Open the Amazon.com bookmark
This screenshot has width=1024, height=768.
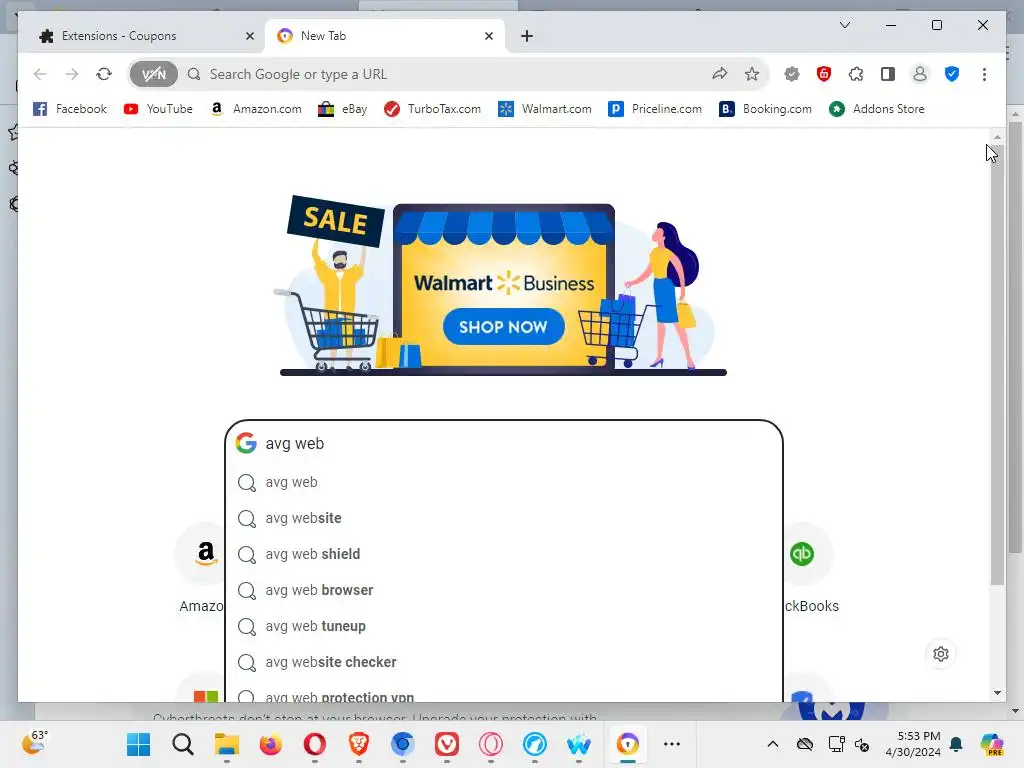pos(256,109)
